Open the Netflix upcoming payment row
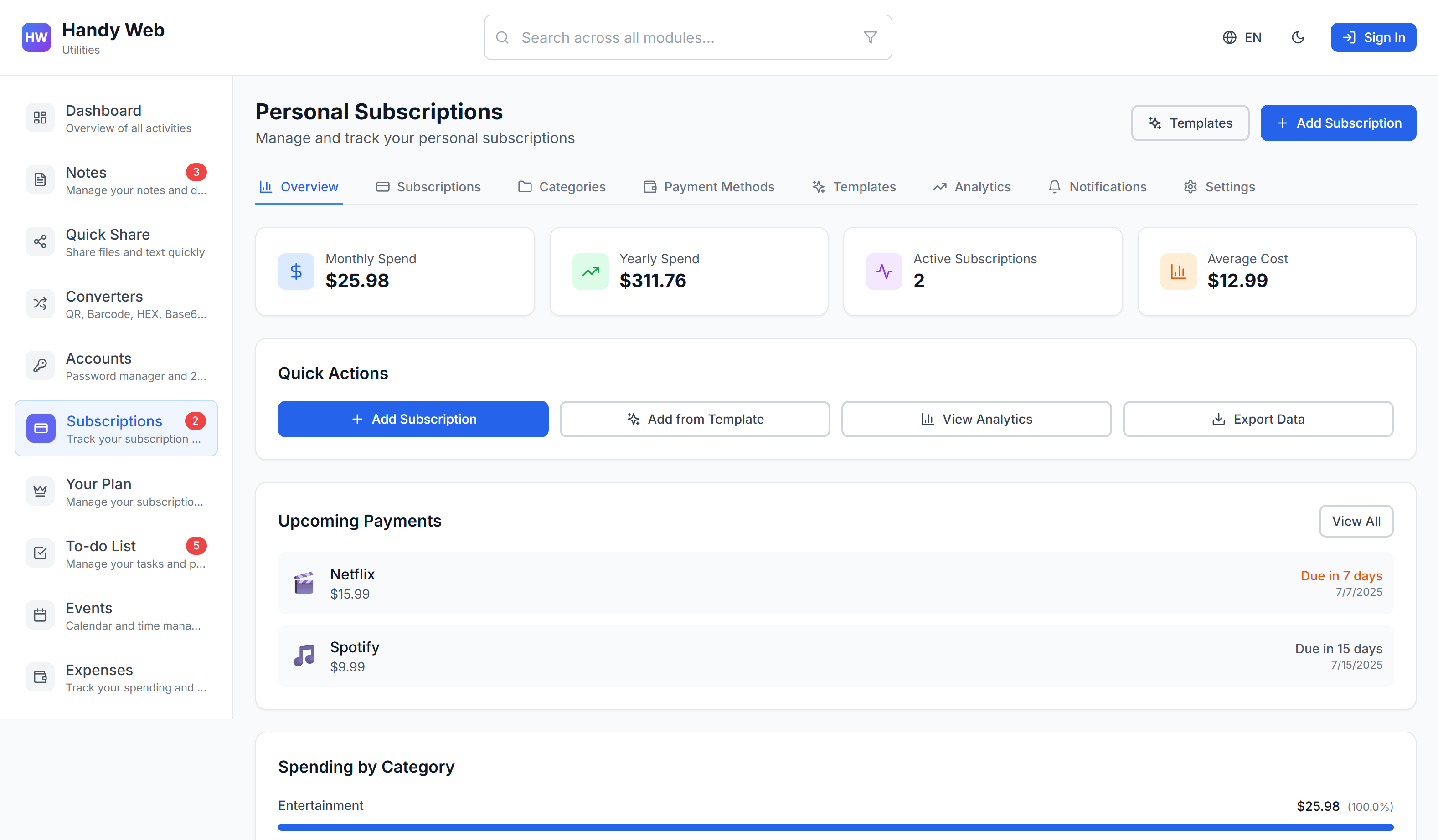The height and width of the screenshot is (840, 1438). 835,583
